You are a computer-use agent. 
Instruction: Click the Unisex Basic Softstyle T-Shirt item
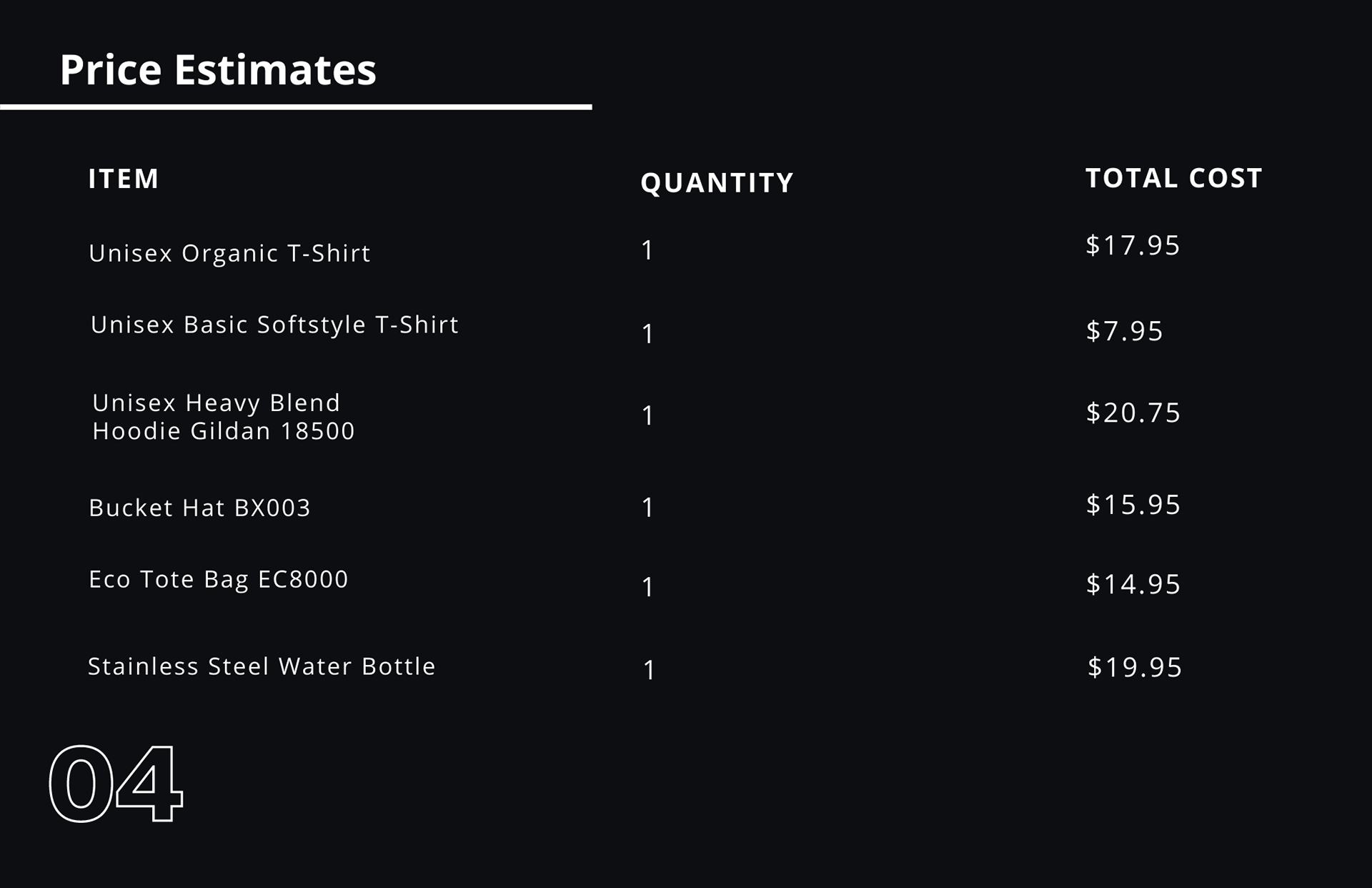(x=274, y=325)
